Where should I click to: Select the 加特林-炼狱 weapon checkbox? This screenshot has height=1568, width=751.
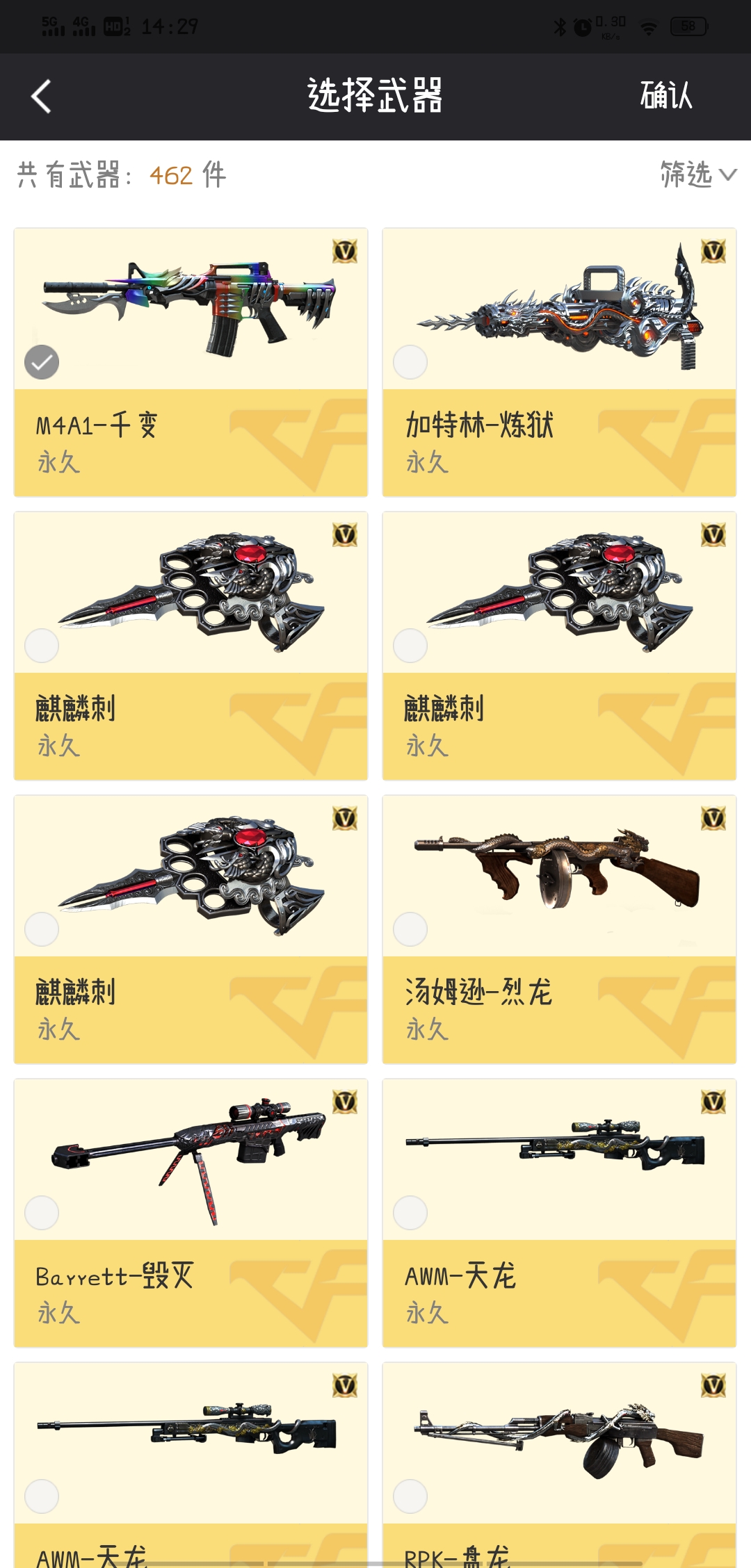pos(410,362)
